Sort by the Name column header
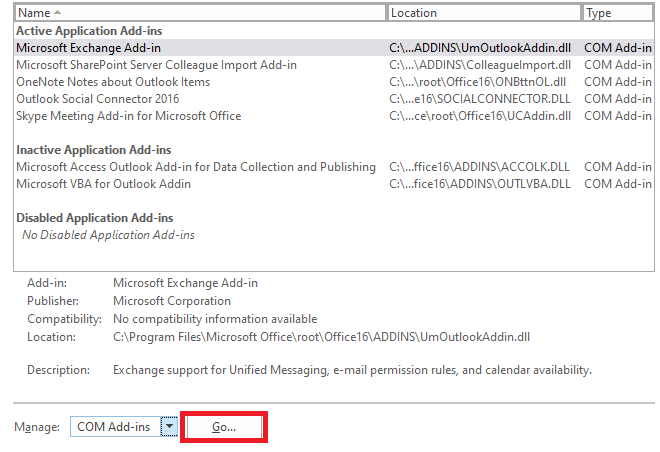 200,13
